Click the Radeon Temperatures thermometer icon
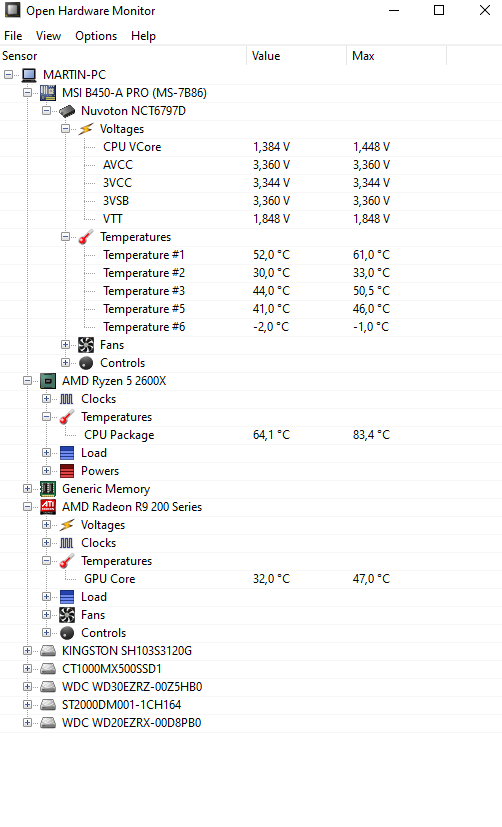 point(67,561)
